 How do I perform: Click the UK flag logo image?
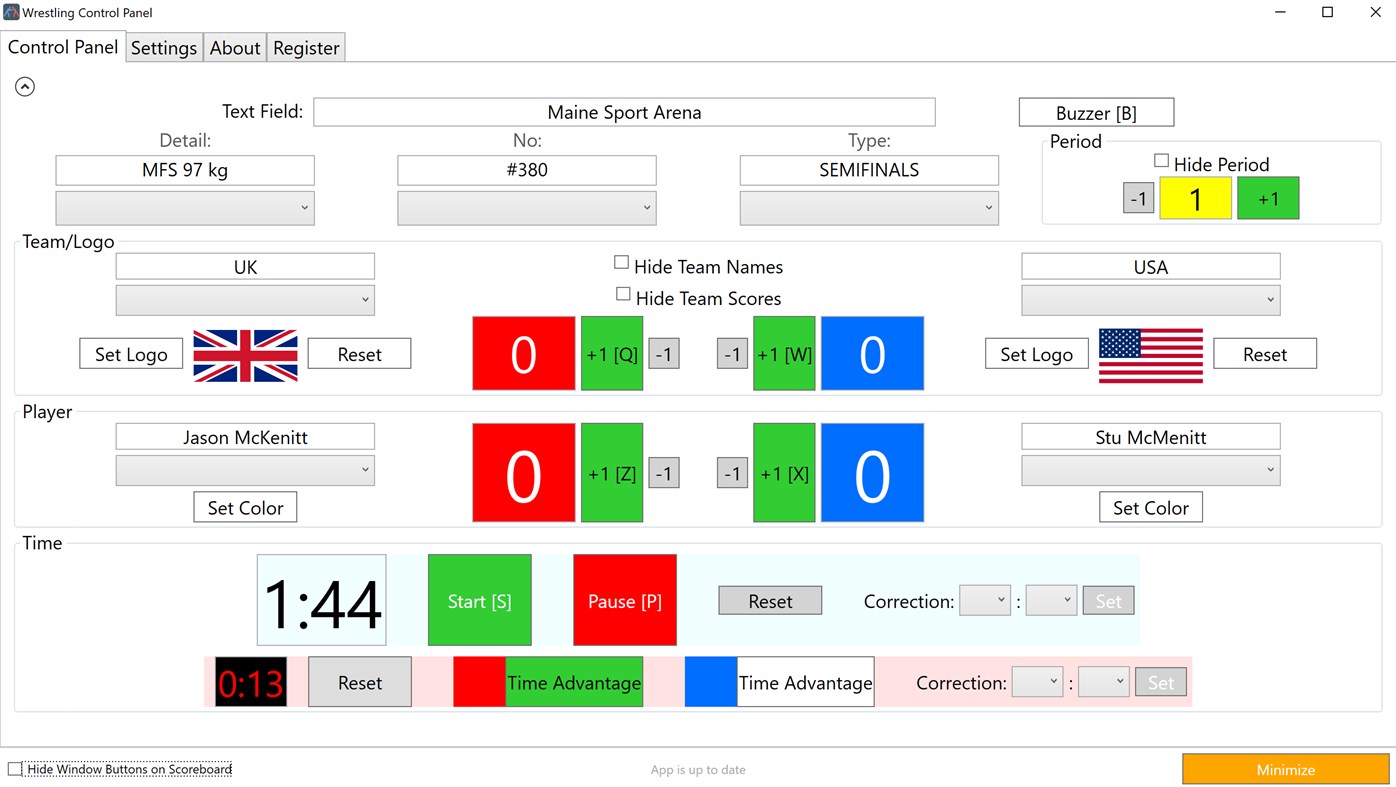click(x=244, y=353)
